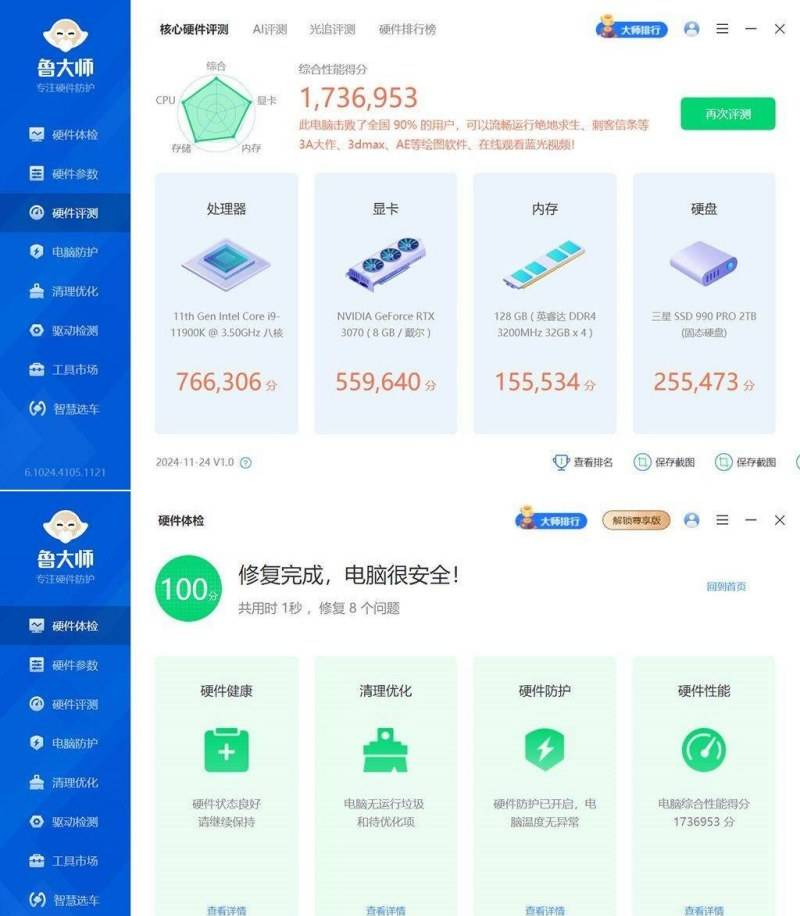Viewport: 800px width, 916px height.
Task: Click the 修复完成，电脑很安全! heading
Action: (x=348, y=575)
